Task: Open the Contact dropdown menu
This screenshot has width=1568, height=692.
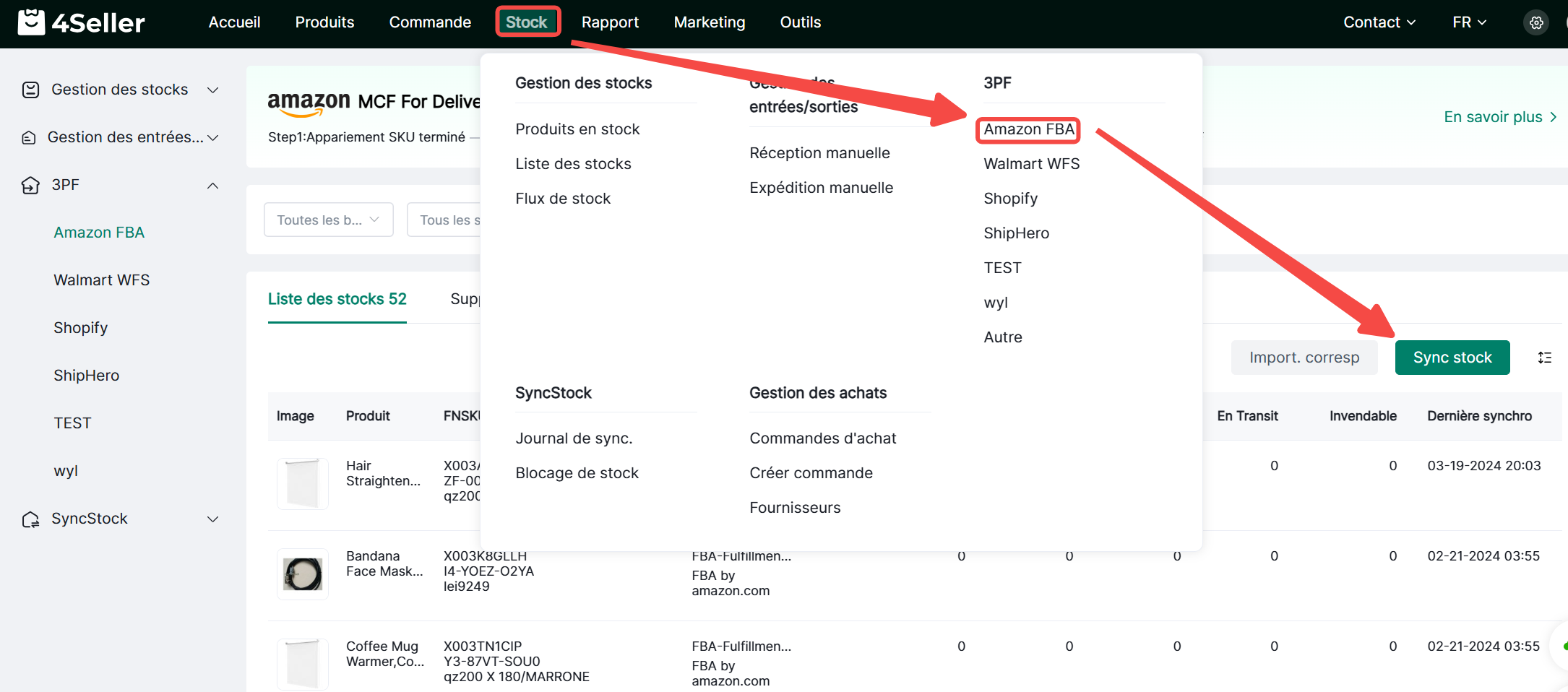Action: click(x=1379, y=22)
